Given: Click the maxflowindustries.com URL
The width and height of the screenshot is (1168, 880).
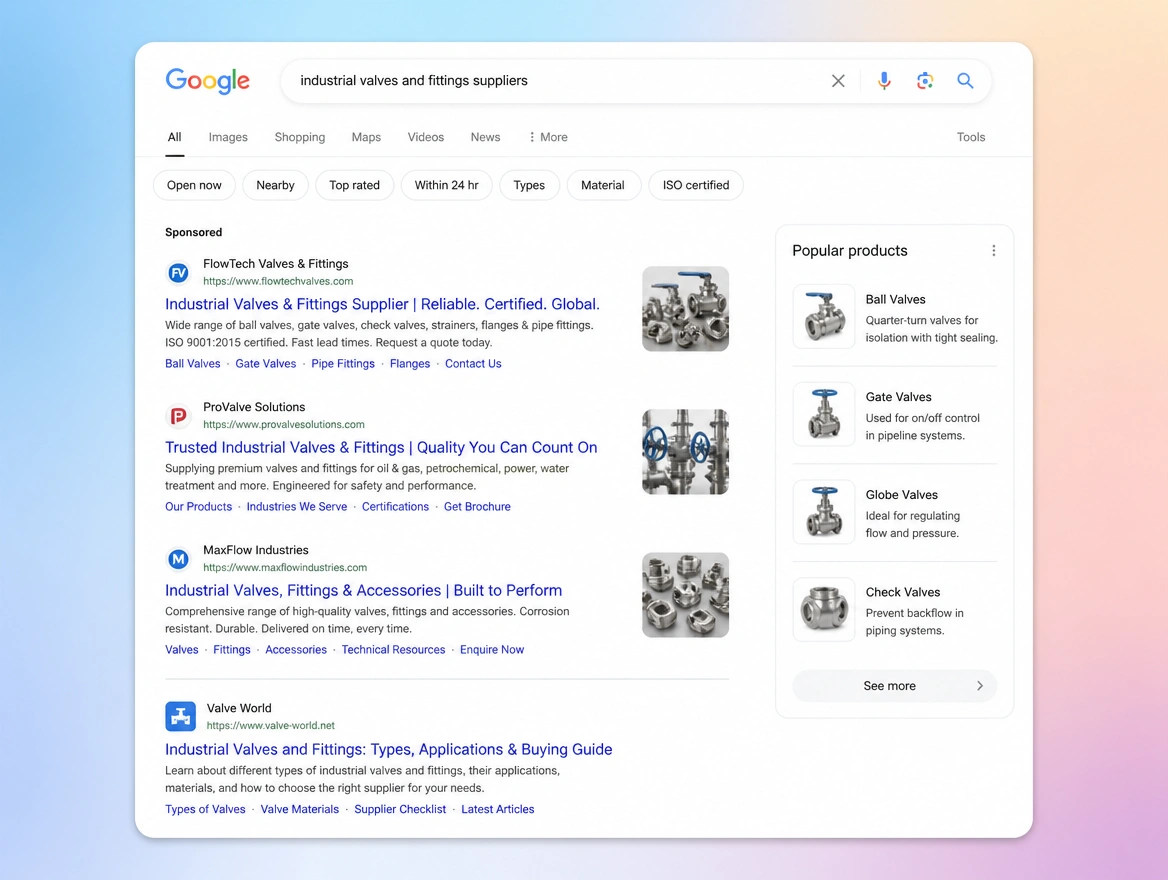Looking at the screenshot, I should pyautogui.click(x=285, y=567).
